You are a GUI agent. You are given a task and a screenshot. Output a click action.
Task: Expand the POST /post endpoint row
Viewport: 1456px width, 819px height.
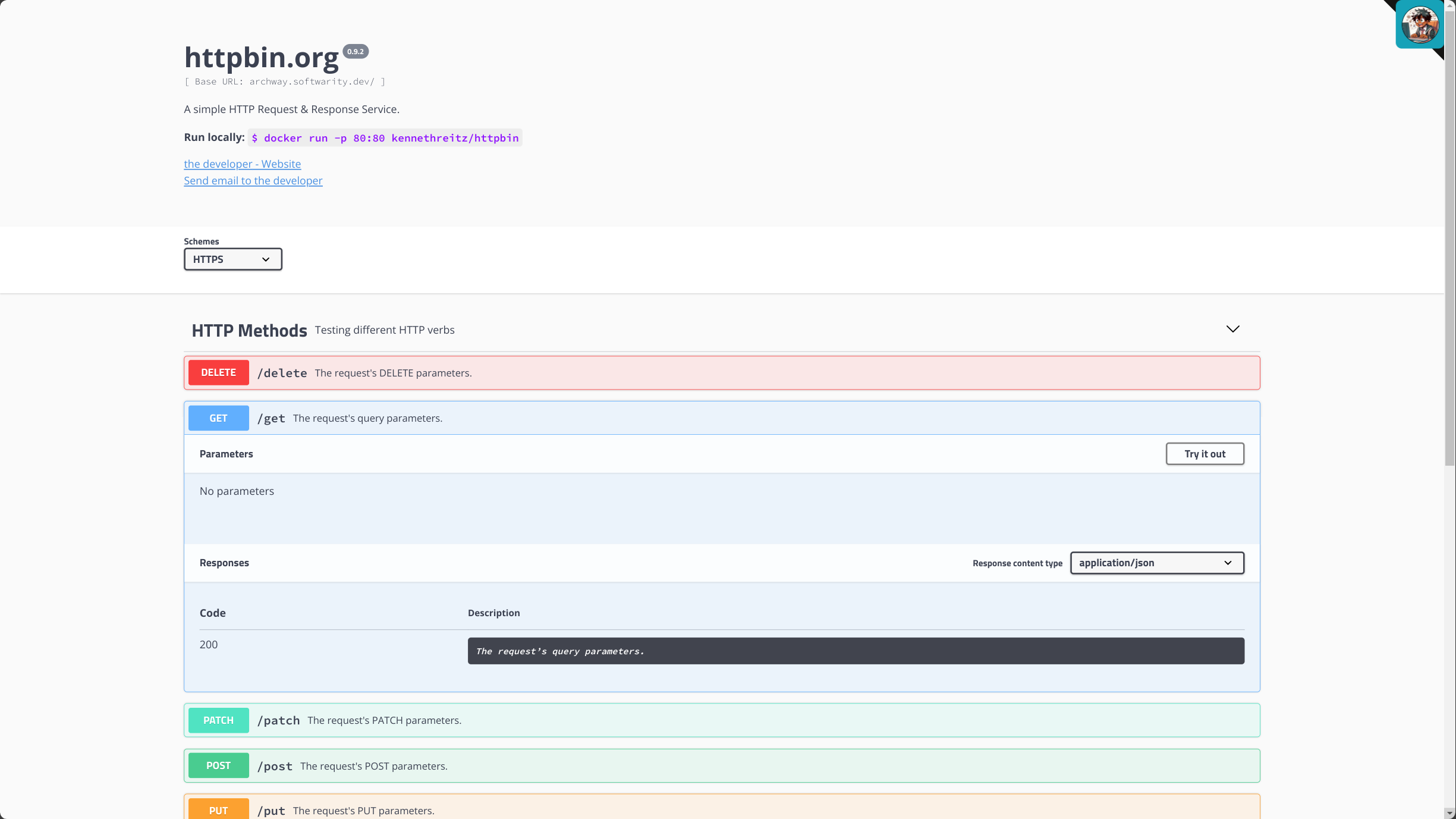(722, 766)
